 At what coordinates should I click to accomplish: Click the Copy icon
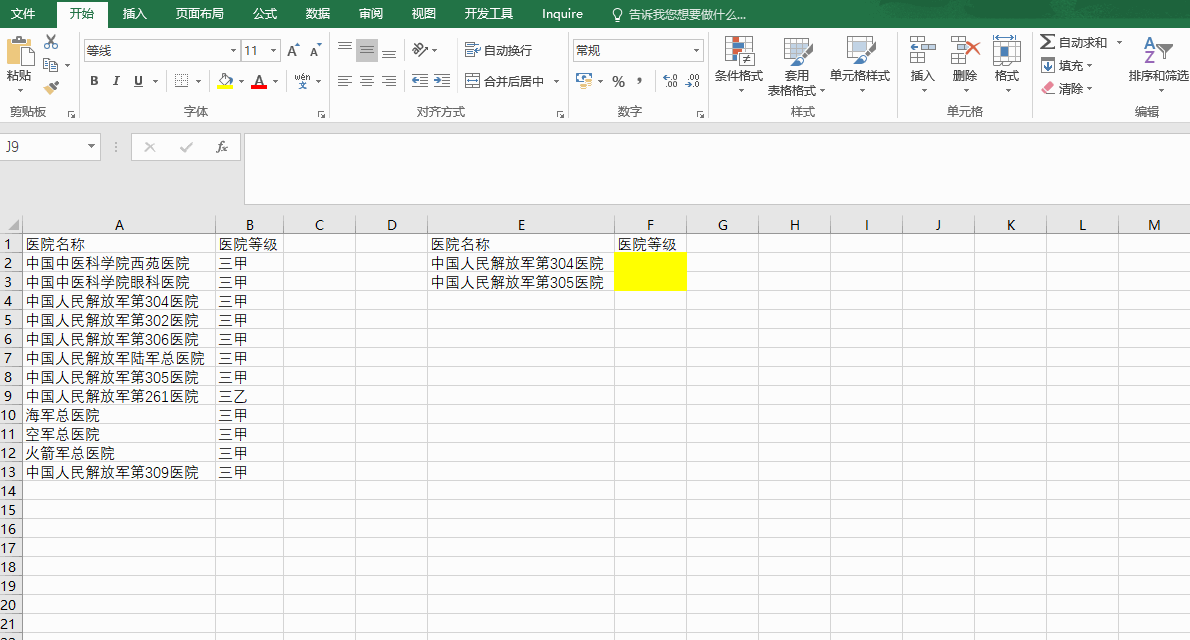point(51,65)
